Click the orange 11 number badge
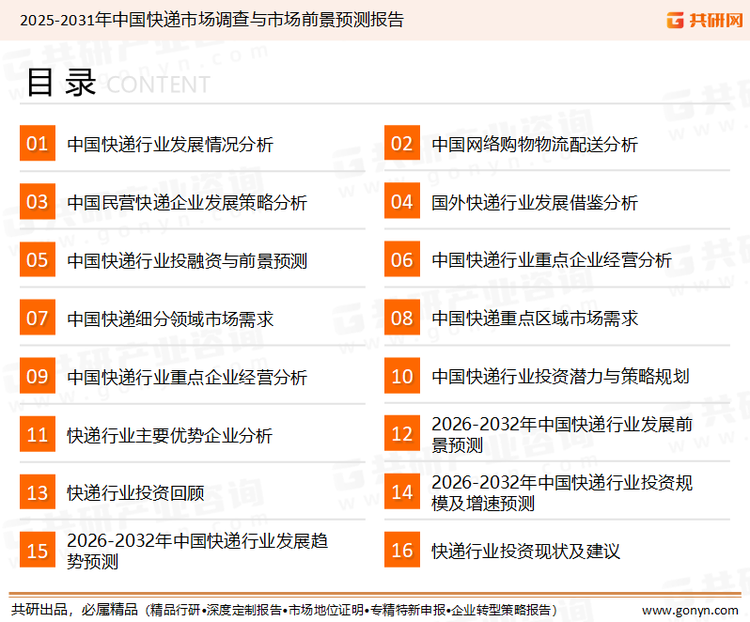Image resolution: width=750 pixels, height=622 pixels. coord(37,434)
